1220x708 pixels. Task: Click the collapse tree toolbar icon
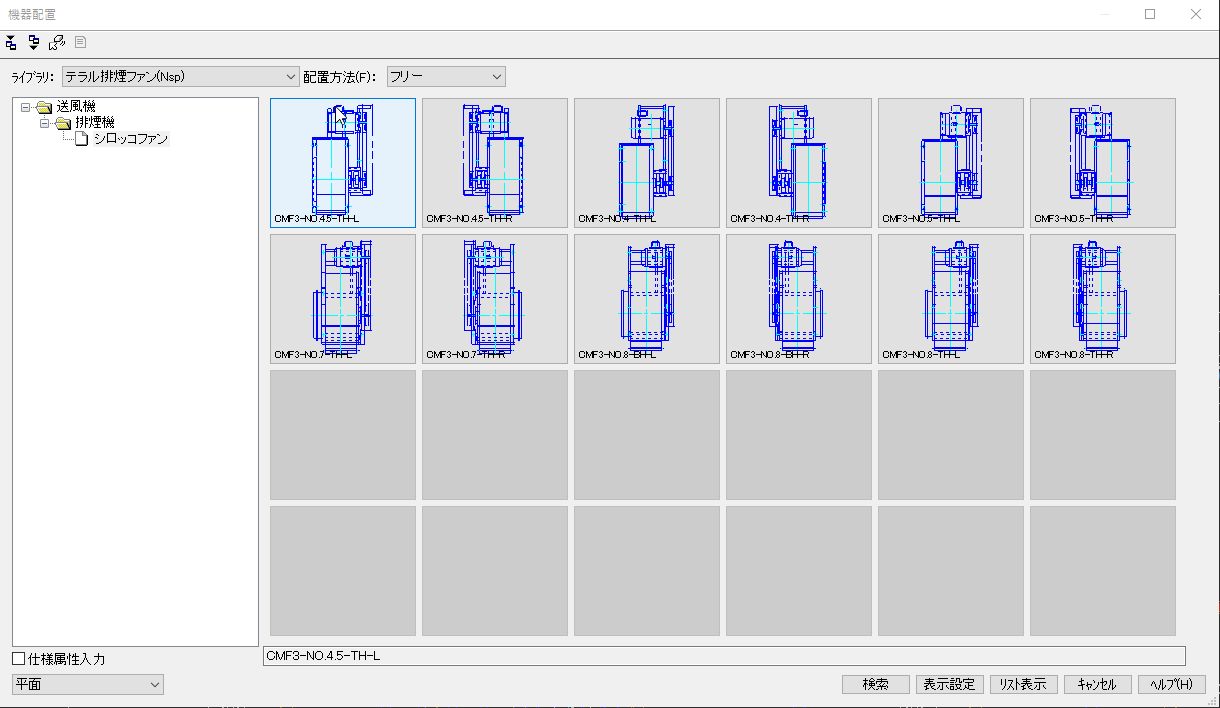click(x=34, y=42)
